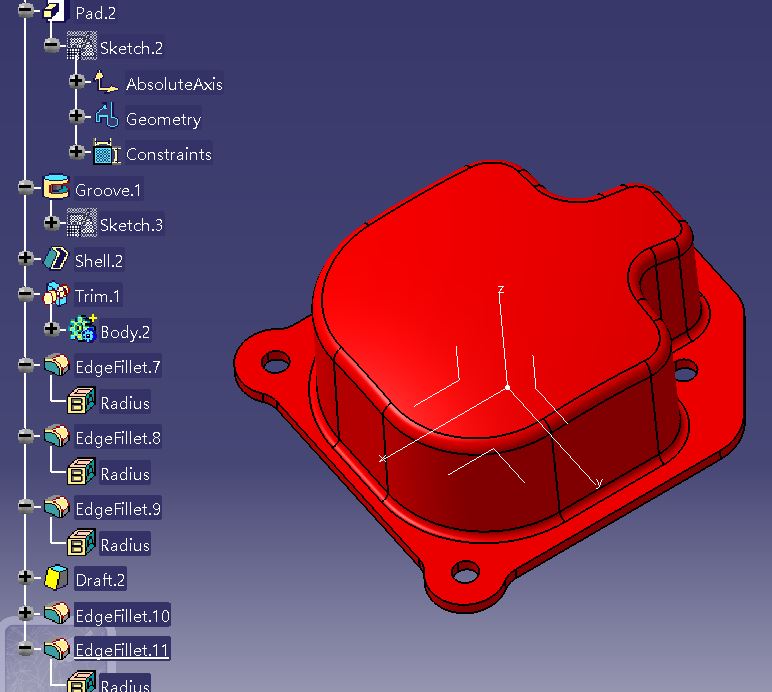The height and width of the screenshot is (692, 772).
Task: Expand the Geometry node
Action: (76, 116)
